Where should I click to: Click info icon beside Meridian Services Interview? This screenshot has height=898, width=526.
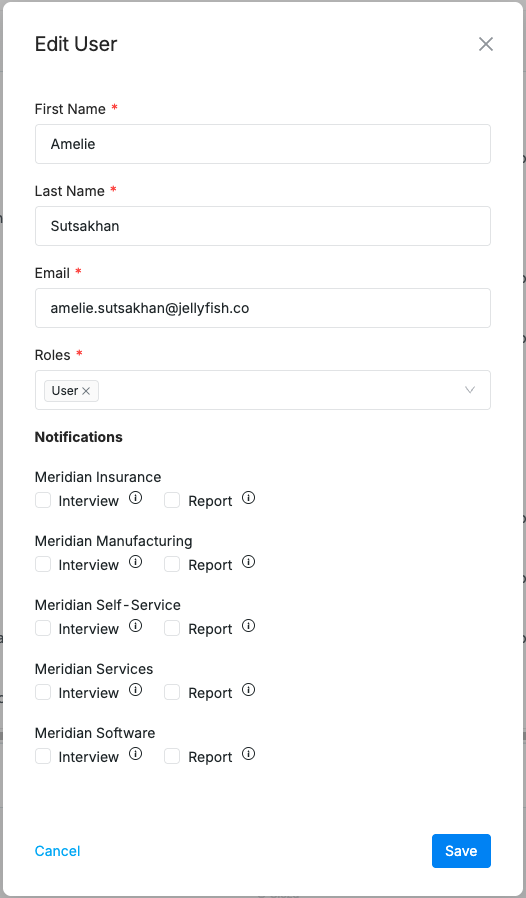point(135,690)
